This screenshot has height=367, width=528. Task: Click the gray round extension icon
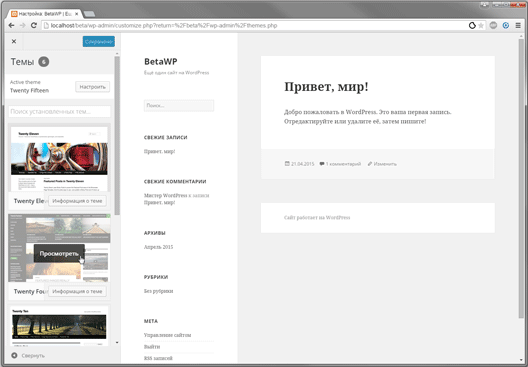click(x=493, y=26)
